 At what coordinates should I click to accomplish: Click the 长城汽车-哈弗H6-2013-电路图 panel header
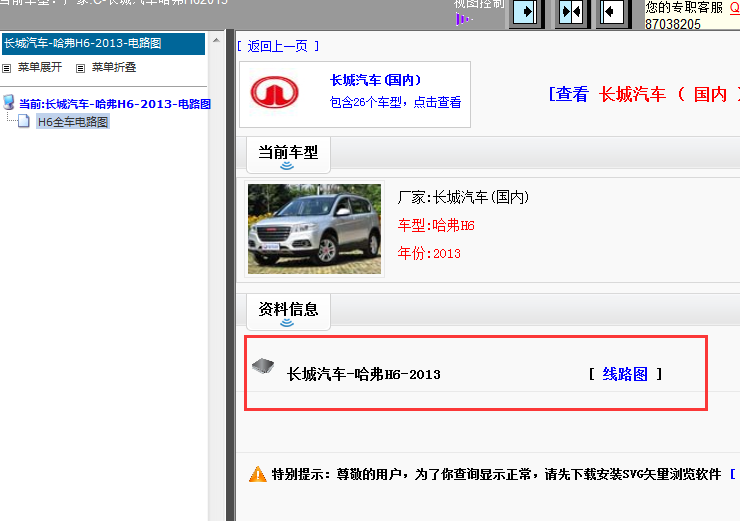click(x=103, y=43)
